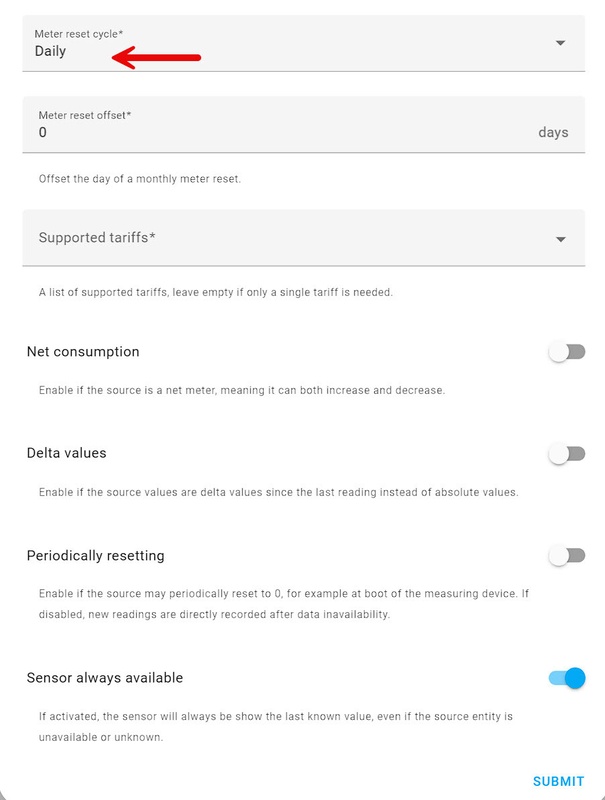The image size is (605, 800).
Task: Click the Meter reset offset field label
Action: pyautogui.click(x=85, y=115)
